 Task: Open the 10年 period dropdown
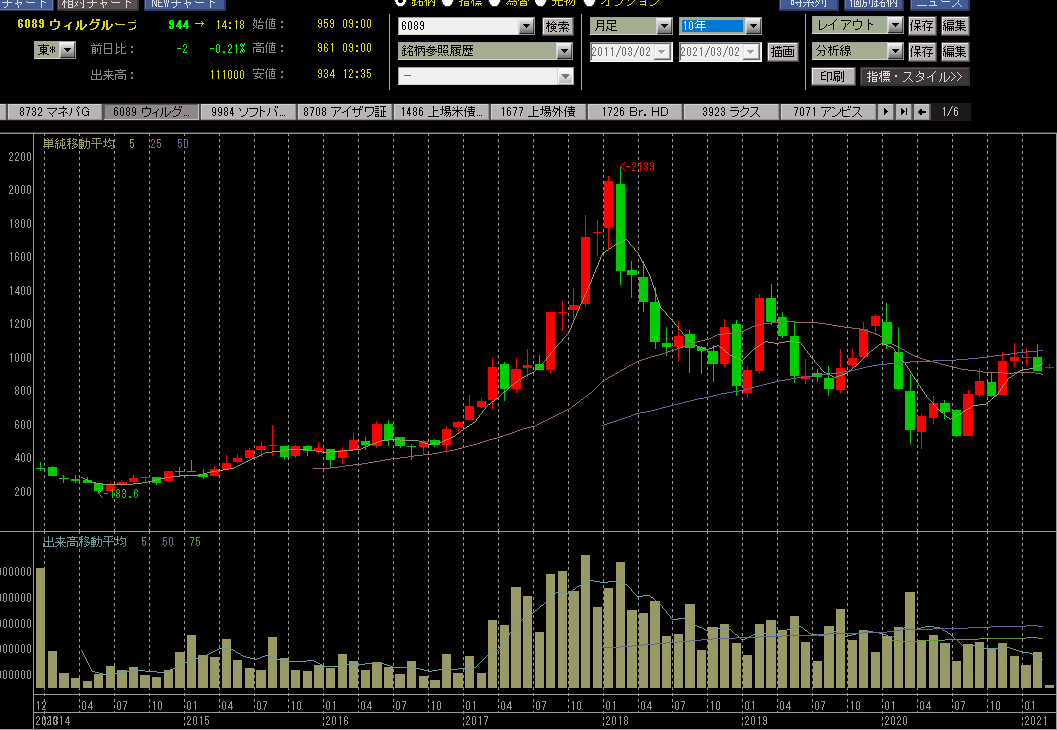(x=753, y=26)
